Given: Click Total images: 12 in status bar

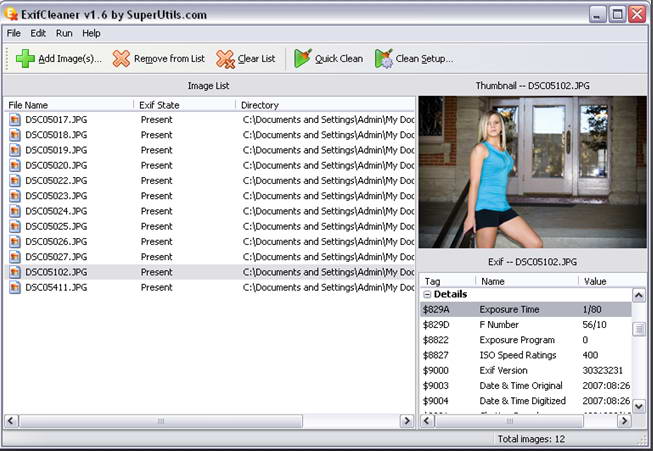Looking at the screenshot, I should 531,439.
